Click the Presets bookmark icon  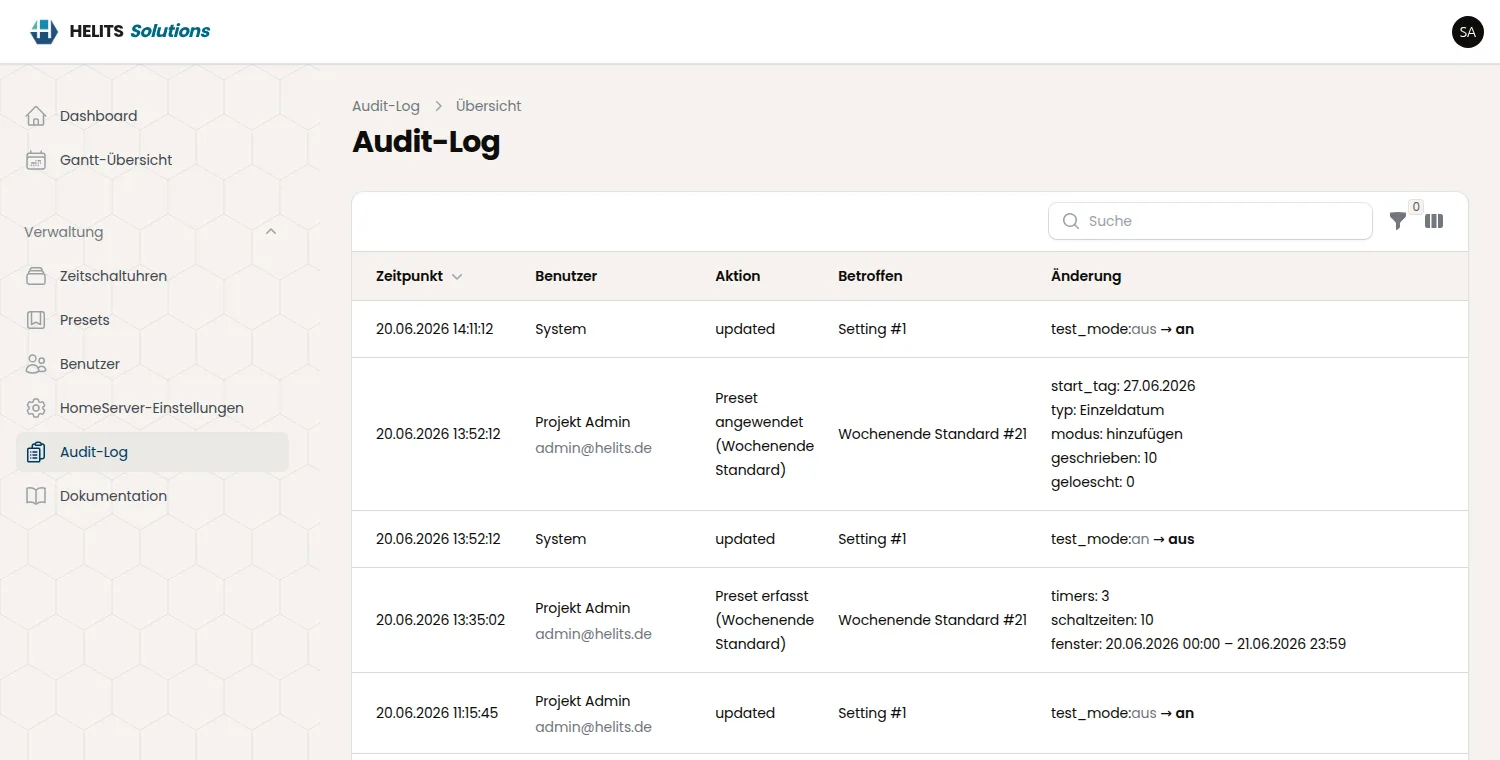click(36, 320)
